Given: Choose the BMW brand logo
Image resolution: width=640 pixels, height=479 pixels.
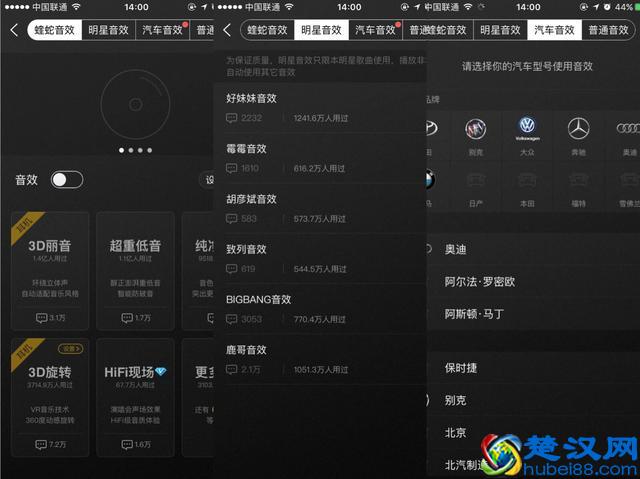Looking at the screenshot, I should coord(430,180).
